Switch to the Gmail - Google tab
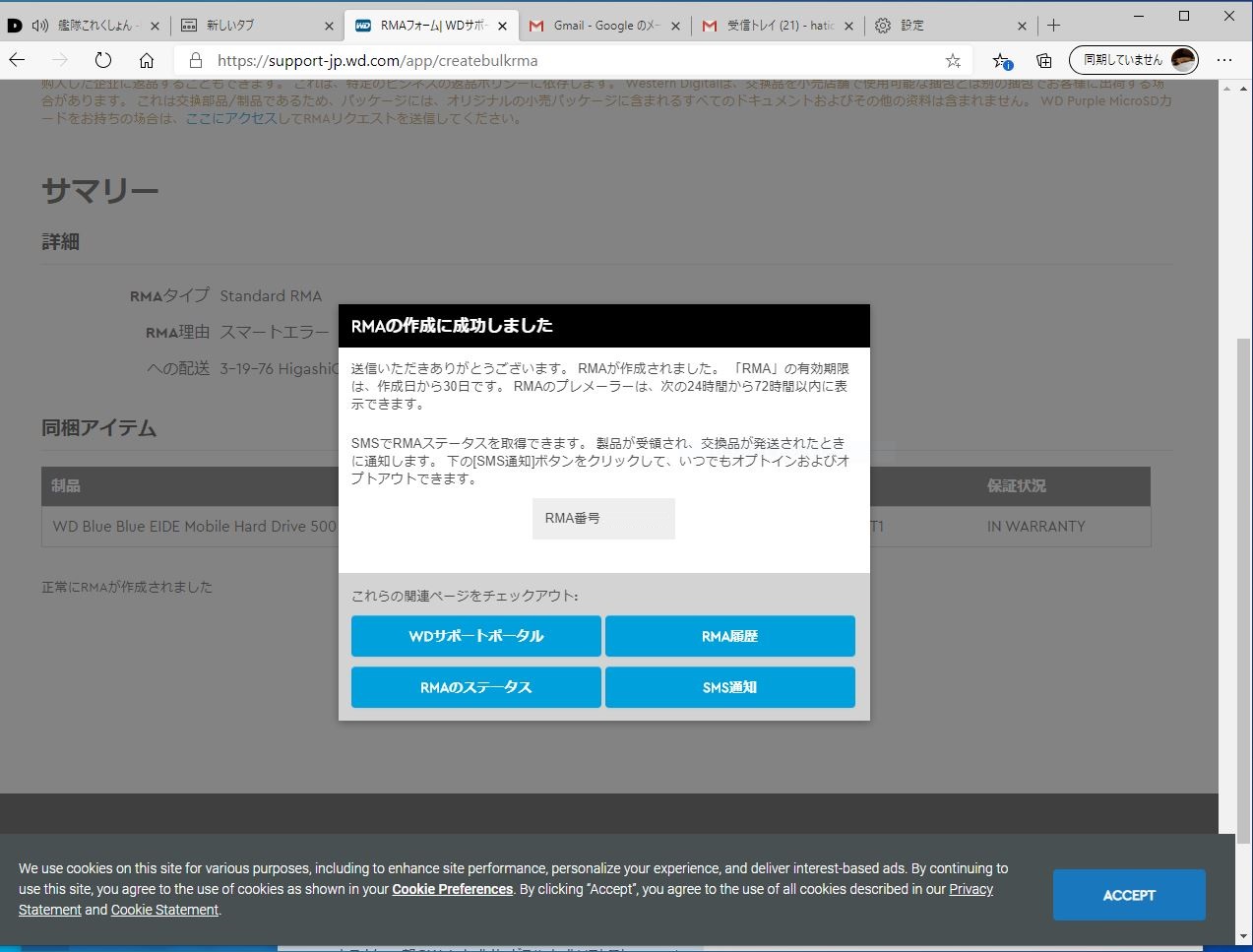Viewport: 1253px width, 952px height. point(604,26)
